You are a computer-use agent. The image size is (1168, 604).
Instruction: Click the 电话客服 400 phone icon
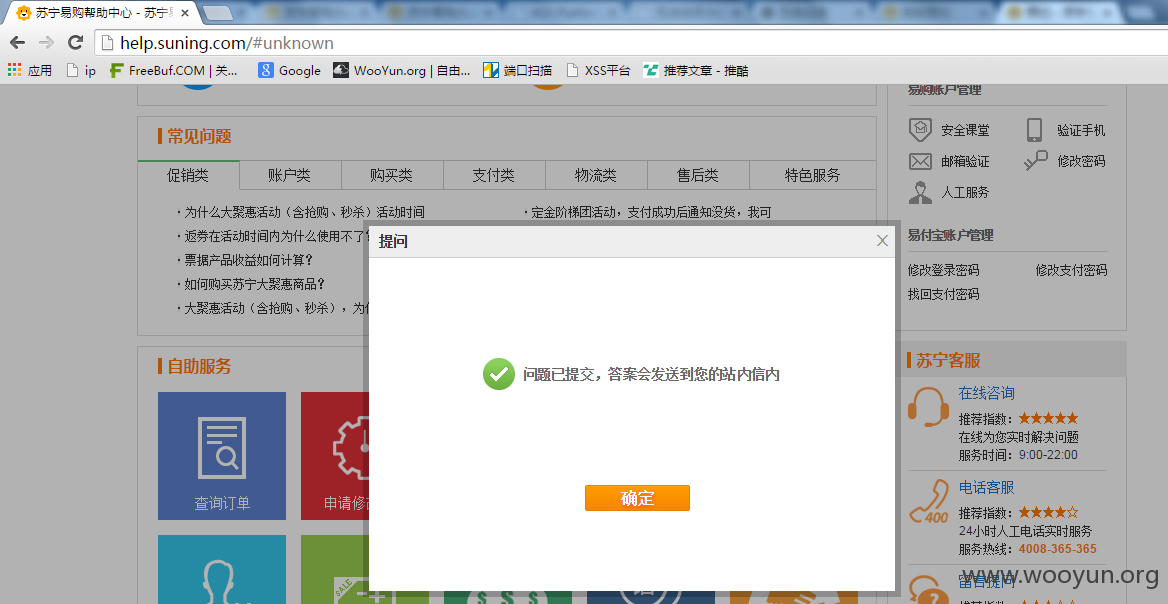928,501
